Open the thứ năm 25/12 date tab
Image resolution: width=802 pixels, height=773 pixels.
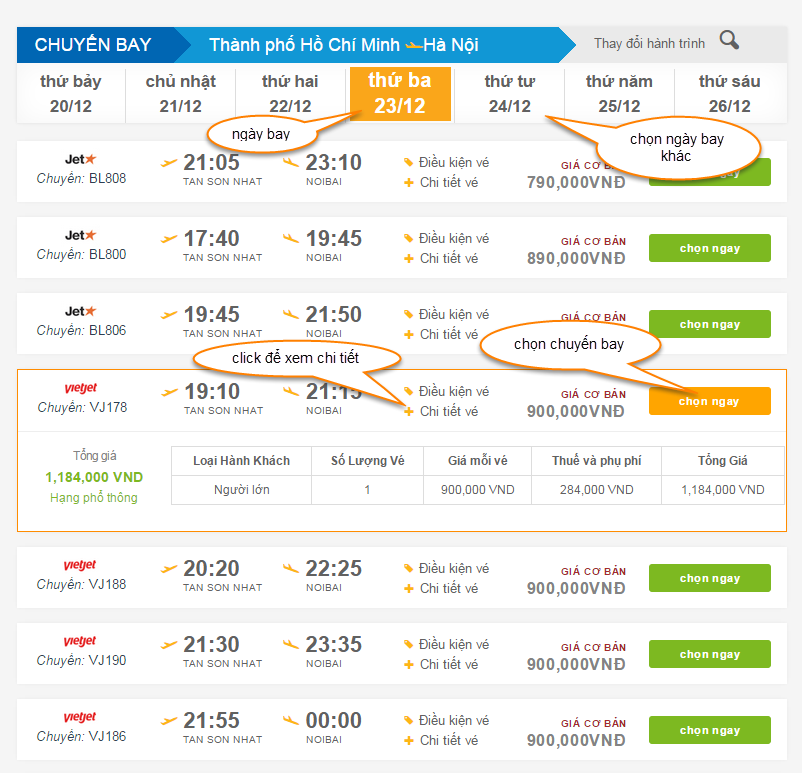pos(619,94)
